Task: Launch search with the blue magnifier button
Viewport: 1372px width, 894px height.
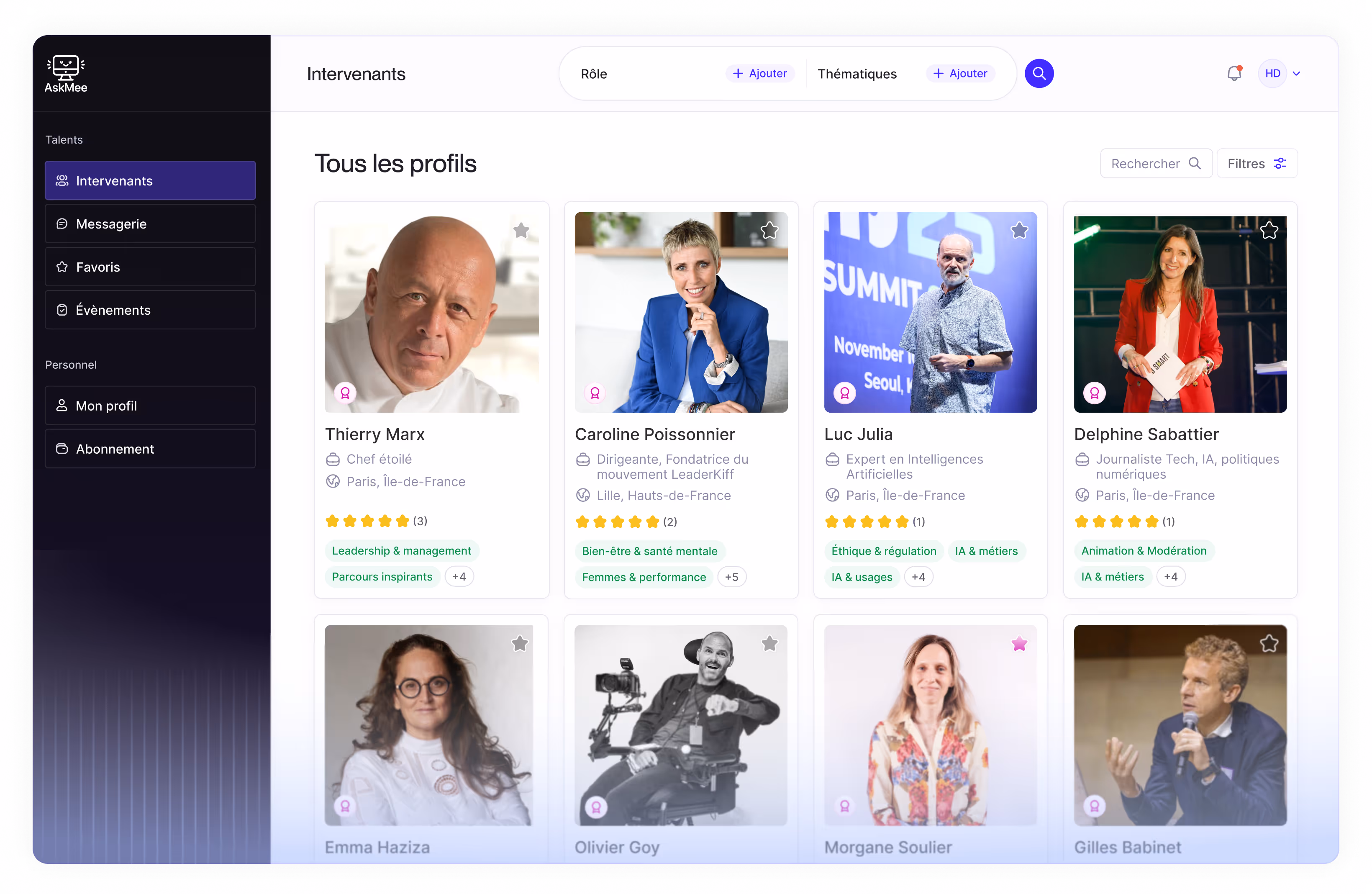Action: tap(1039, 73)
